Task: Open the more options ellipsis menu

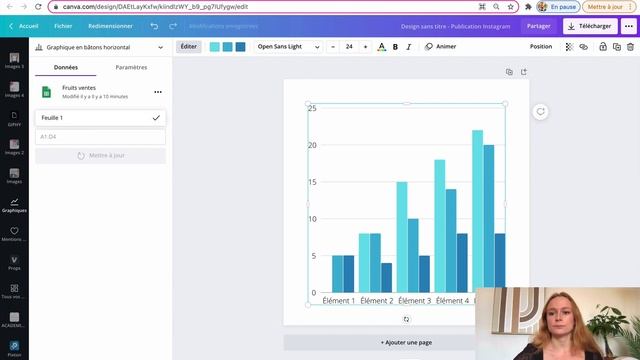Action: 629,26
